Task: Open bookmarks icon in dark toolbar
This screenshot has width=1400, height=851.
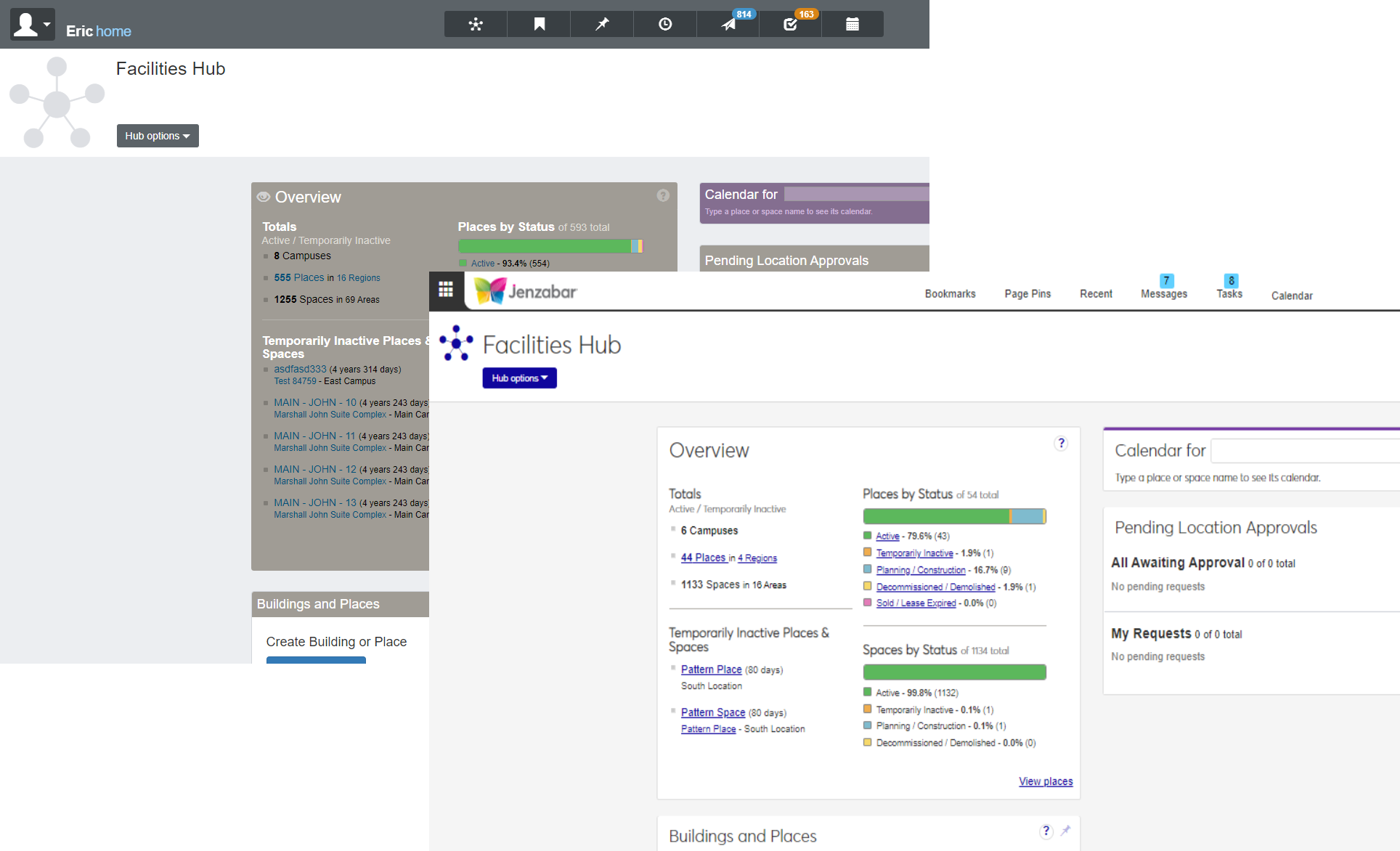Action: click(539, 24)
